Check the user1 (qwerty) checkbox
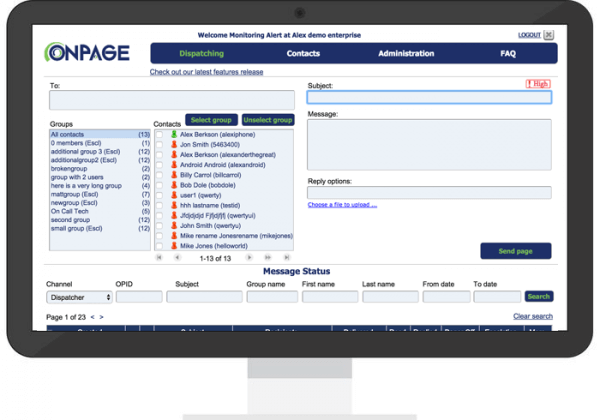The width and height of the screenshot is (600, 420). click(159, 195)
